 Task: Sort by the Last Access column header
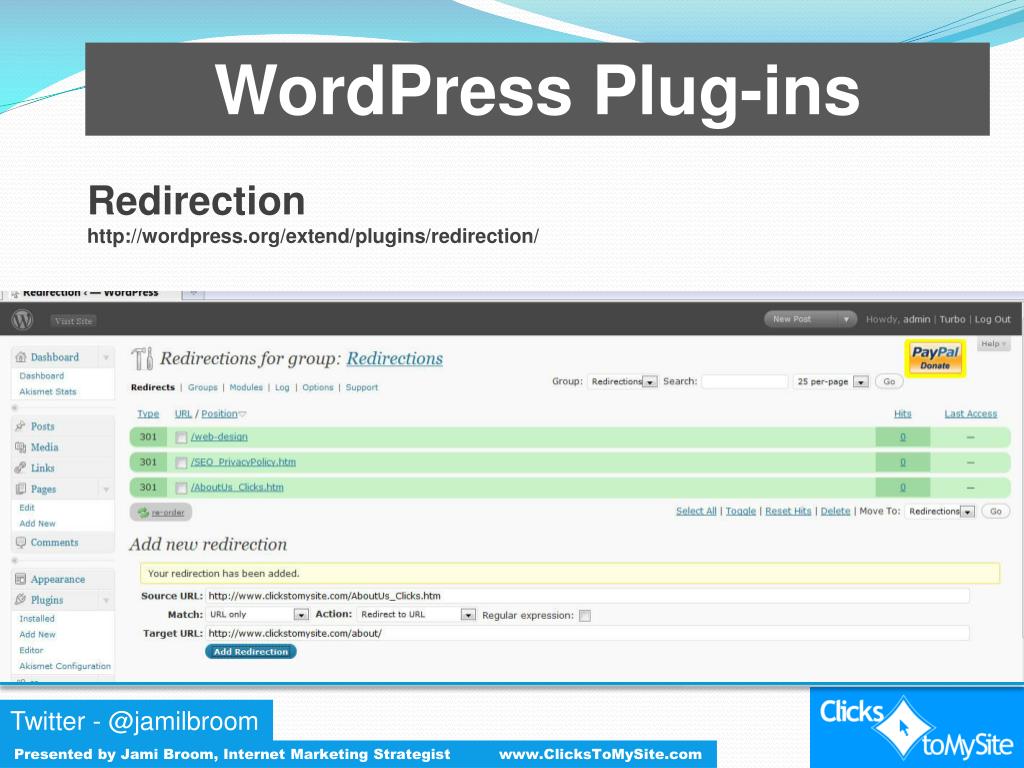(970, 414)
